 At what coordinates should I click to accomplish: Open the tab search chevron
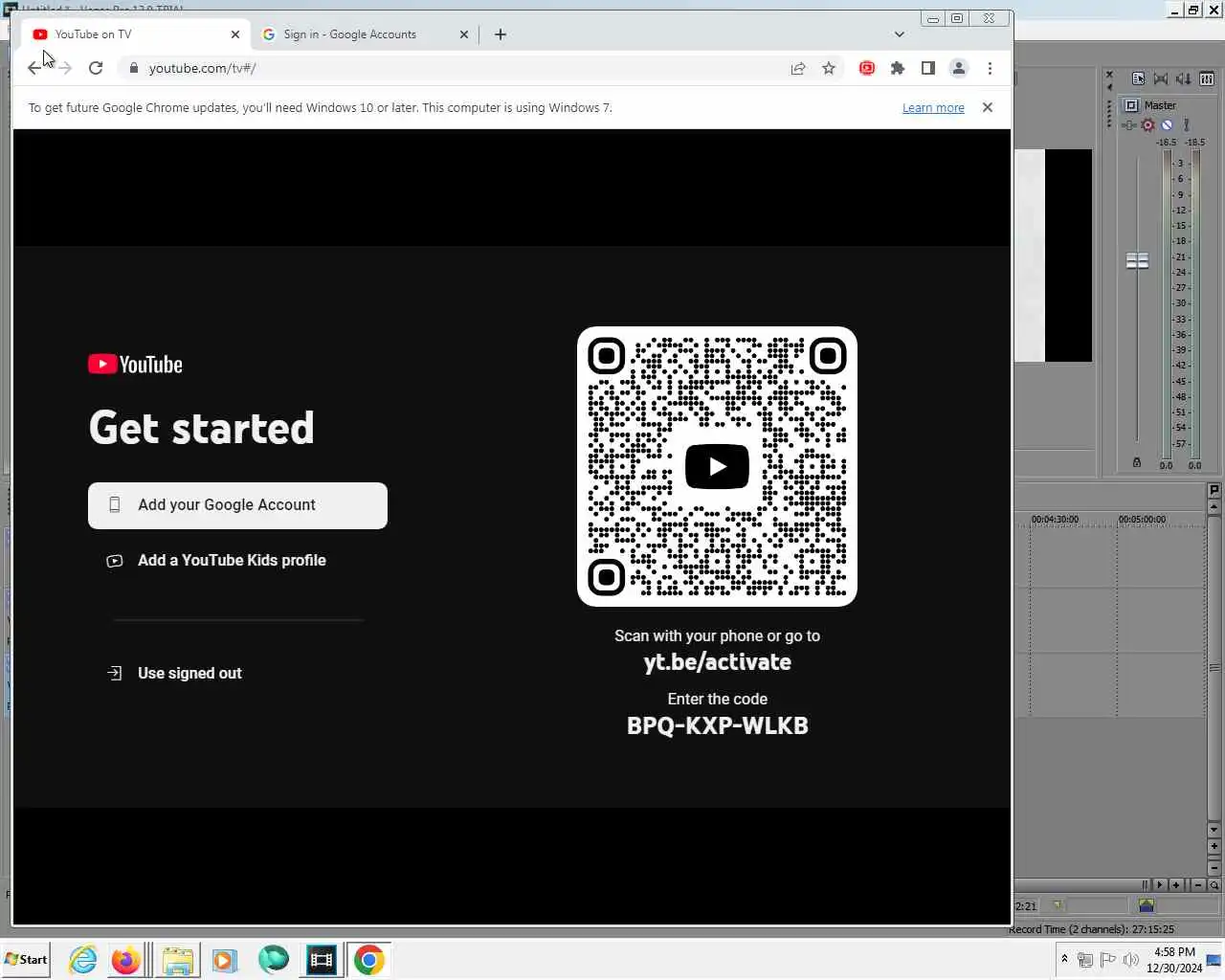[x=900, y=34]
